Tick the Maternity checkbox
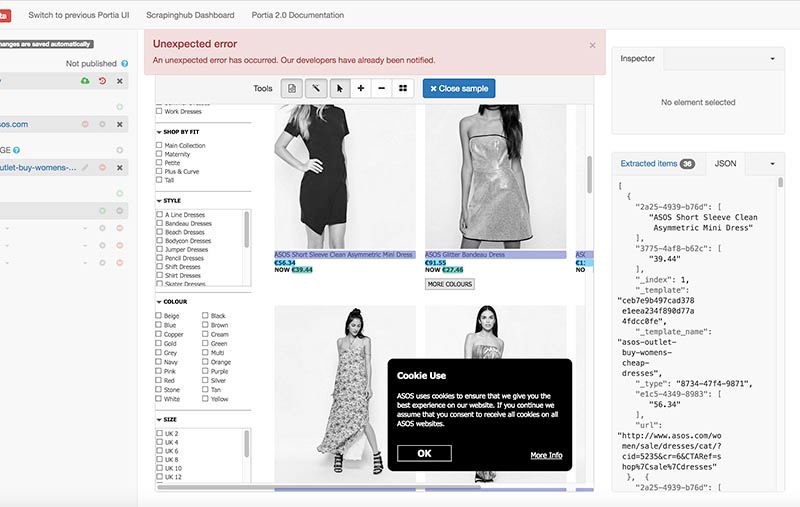 [x=159, y=154]
